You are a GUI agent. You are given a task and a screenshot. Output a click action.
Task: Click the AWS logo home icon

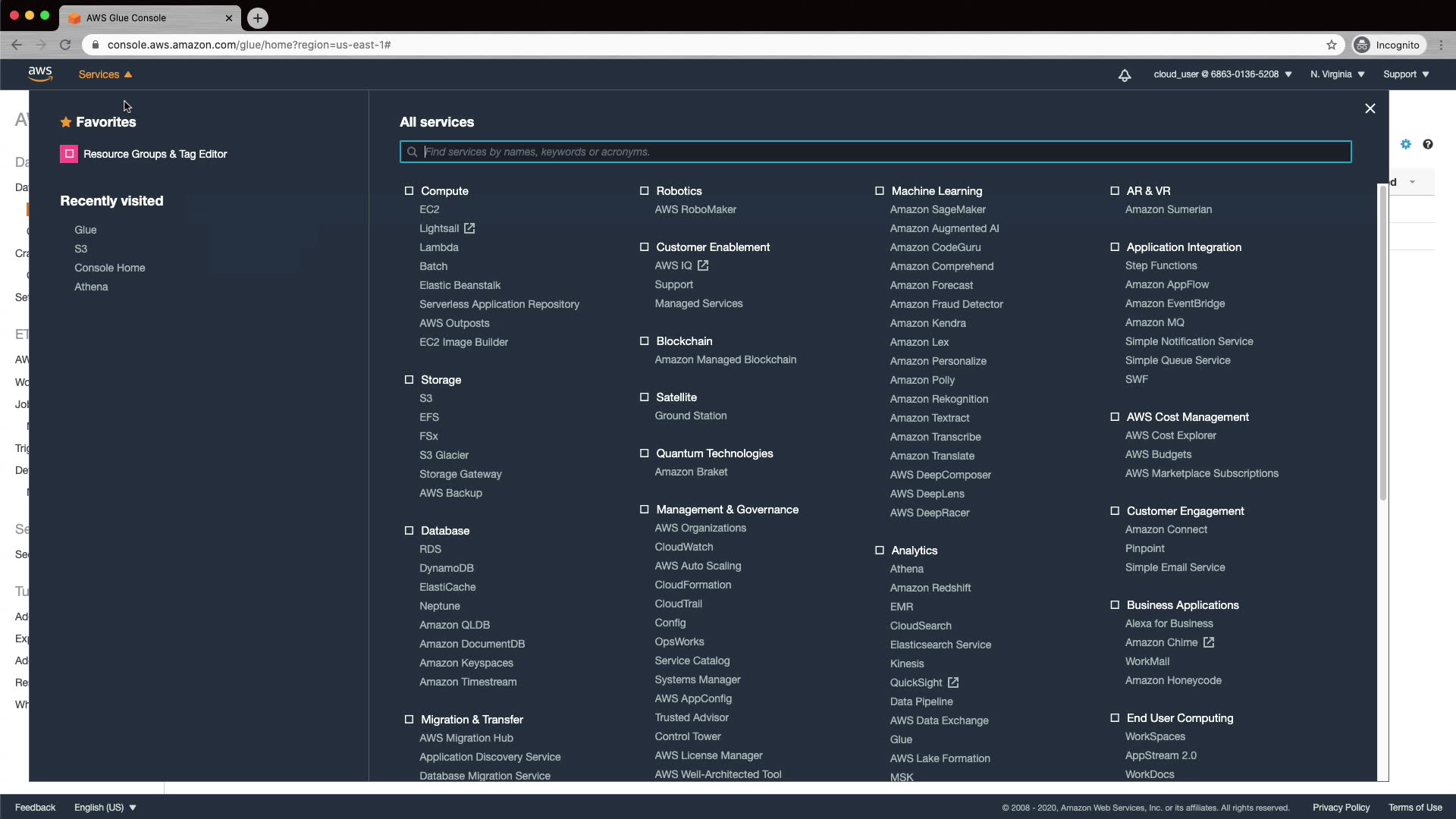coord(40,74)
